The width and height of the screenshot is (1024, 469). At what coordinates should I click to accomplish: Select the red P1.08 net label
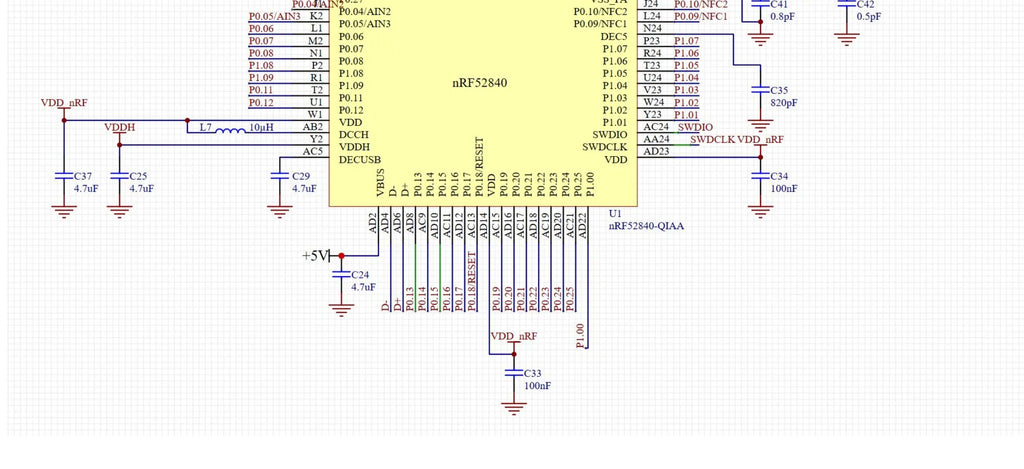coord(261,65)
